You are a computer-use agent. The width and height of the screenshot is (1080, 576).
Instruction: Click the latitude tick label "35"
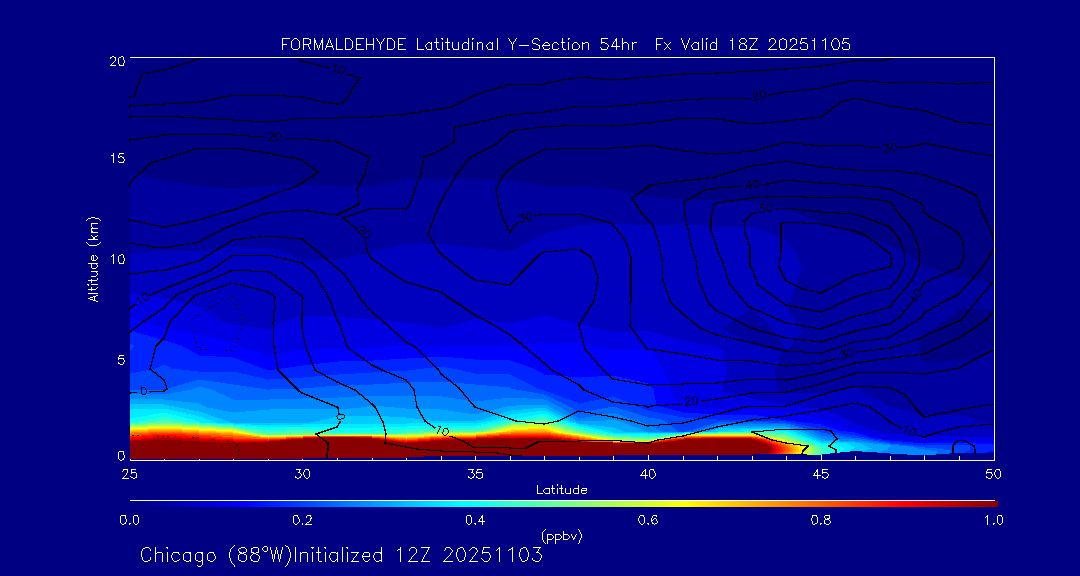[x=475, y=473]
